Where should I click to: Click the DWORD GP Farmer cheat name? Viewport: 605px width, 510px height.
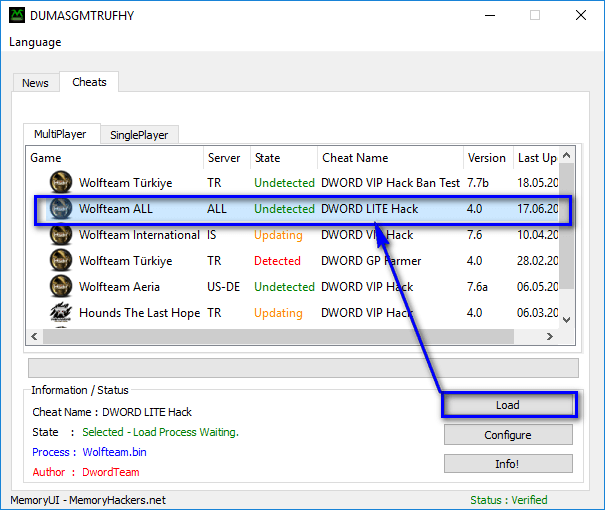pos(371,260)
